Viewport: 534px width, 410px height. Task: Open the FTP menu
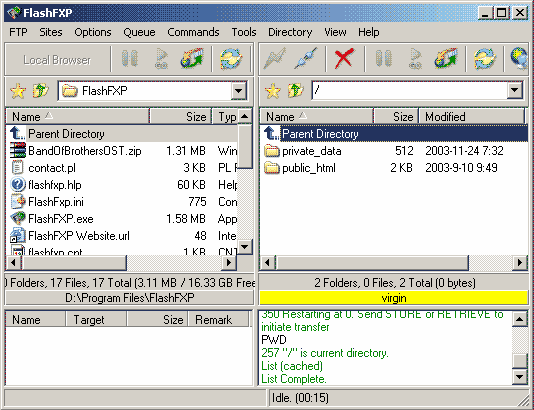(18, 32)
